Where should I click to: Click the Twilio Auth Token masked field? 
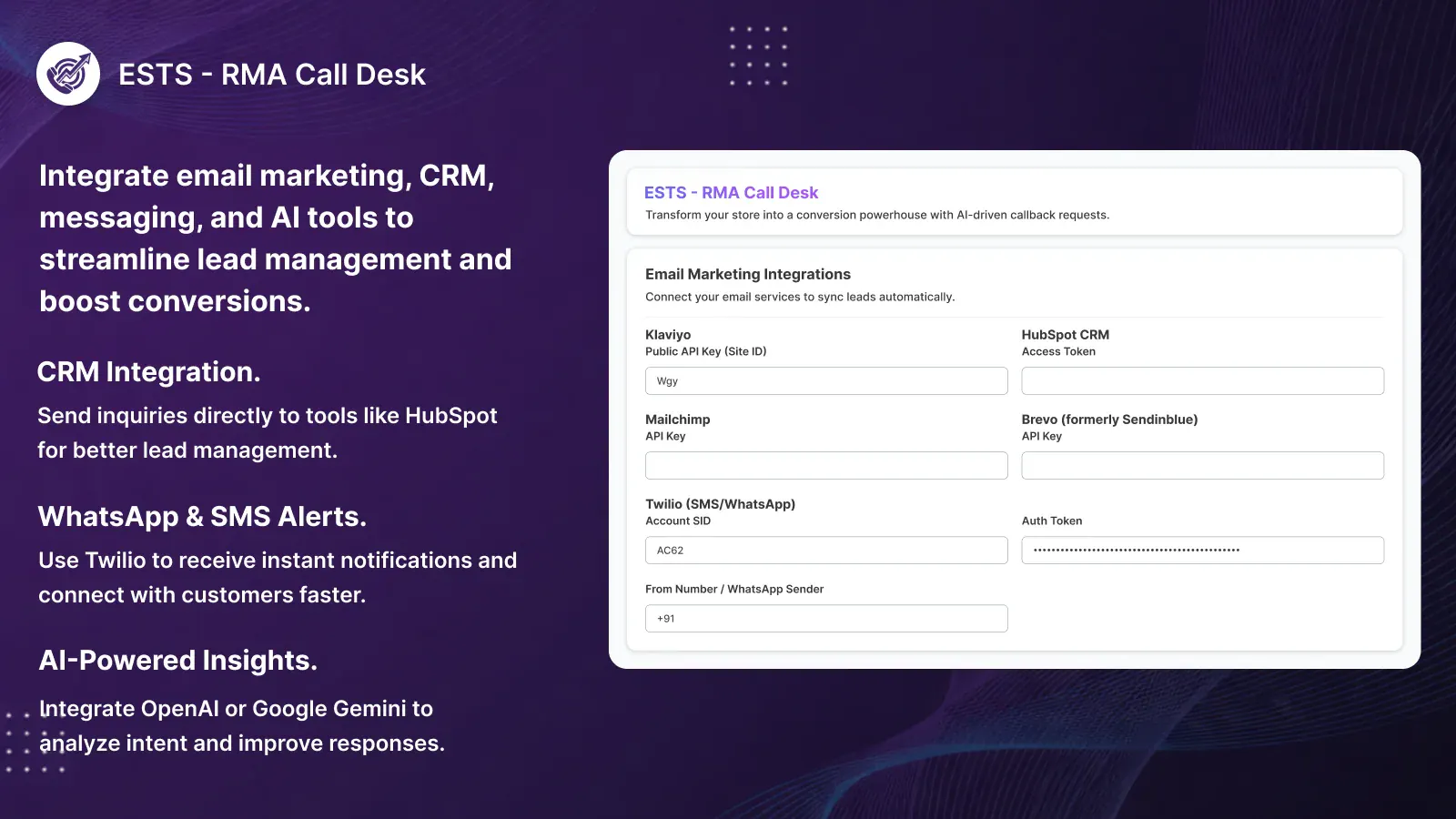[x=1202, y=550]
